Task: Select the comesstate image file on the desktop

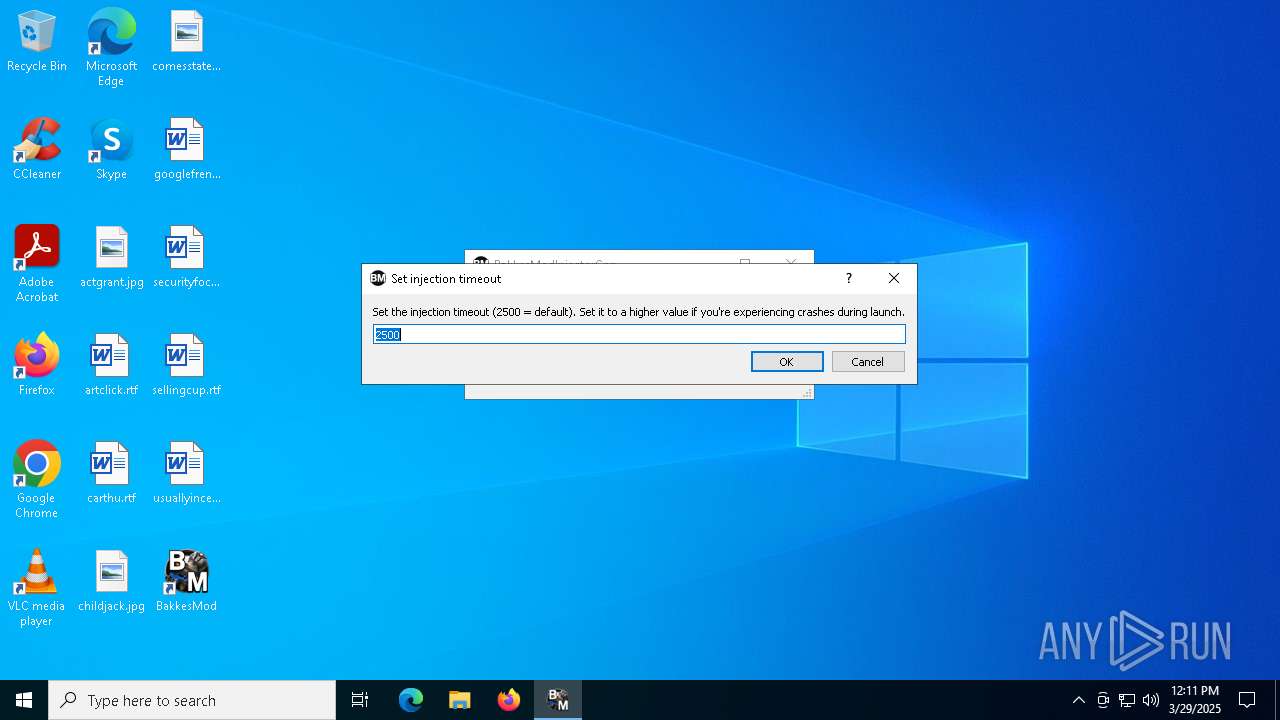Action: pos(186,42)
